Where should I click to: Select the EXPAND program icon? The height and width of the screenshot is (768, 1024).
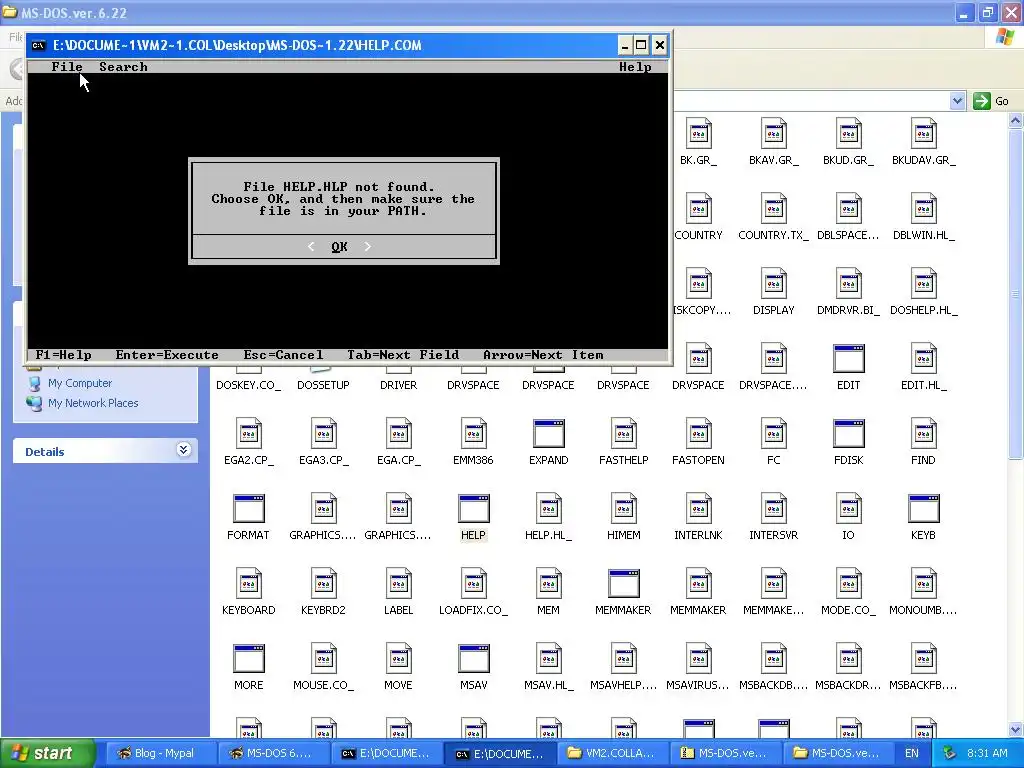click(x=549, y=434)
